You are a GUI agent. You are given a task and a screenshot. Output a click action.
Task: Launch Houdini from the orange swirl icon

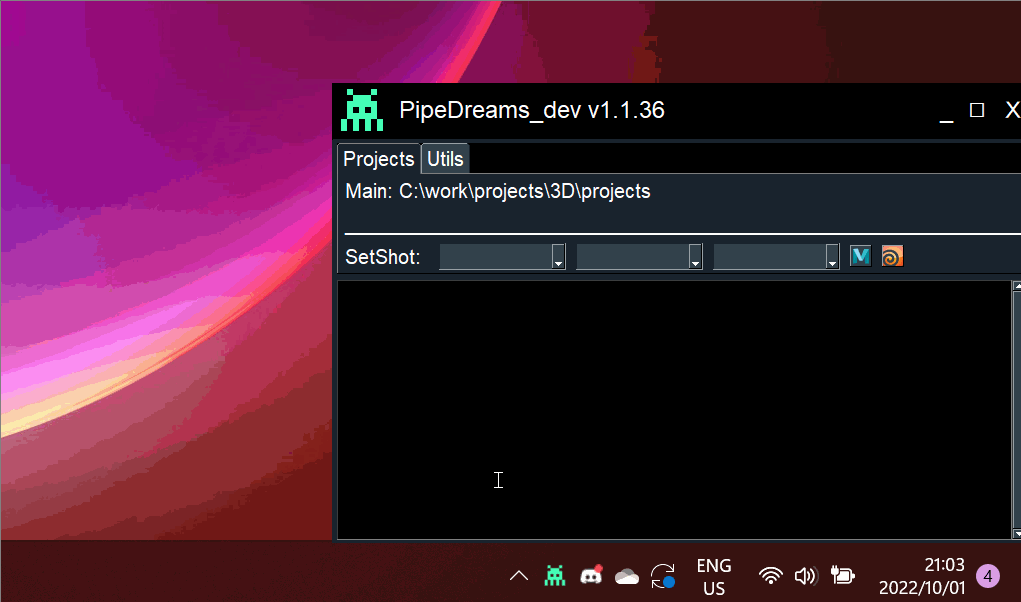point(892,256)
